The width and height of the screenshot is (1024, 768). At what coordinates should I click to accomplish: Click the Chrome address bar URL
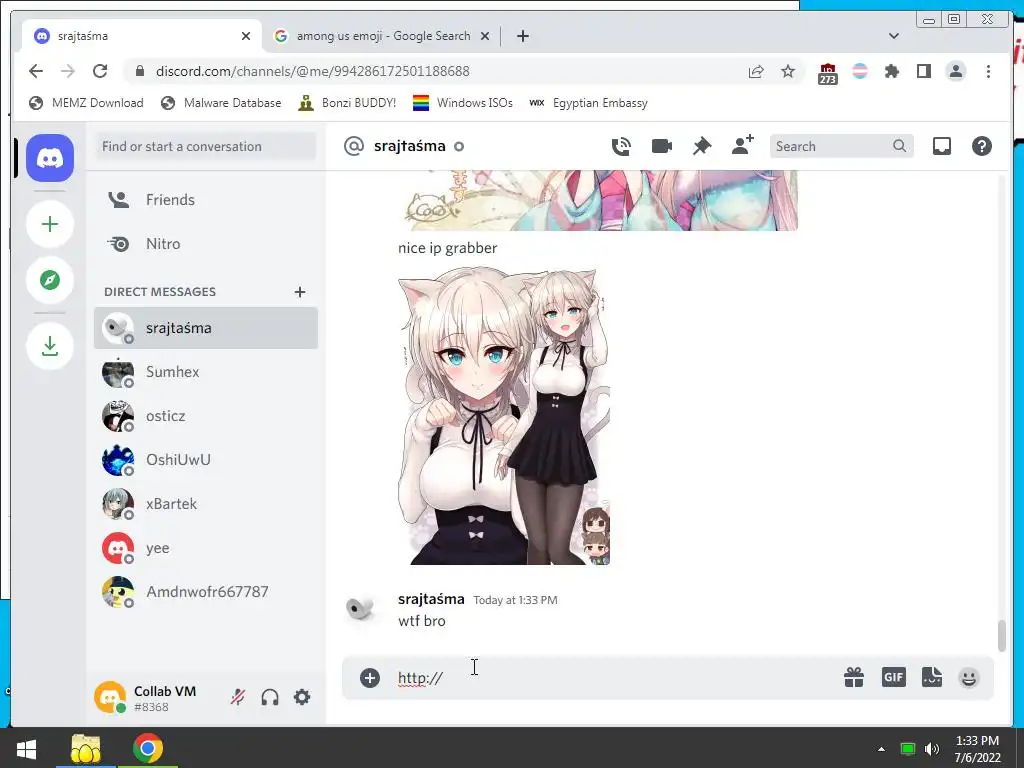313,71
